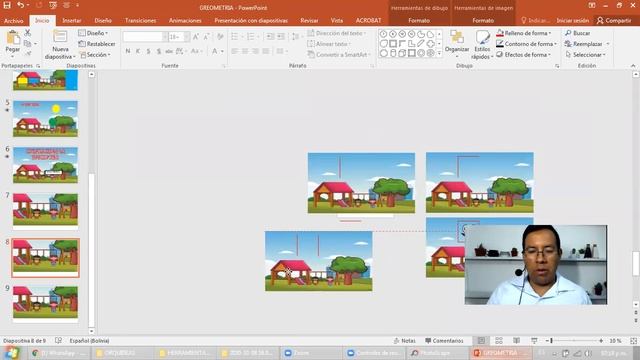Open the Archivo menu
640x360 pixels.
13,20
